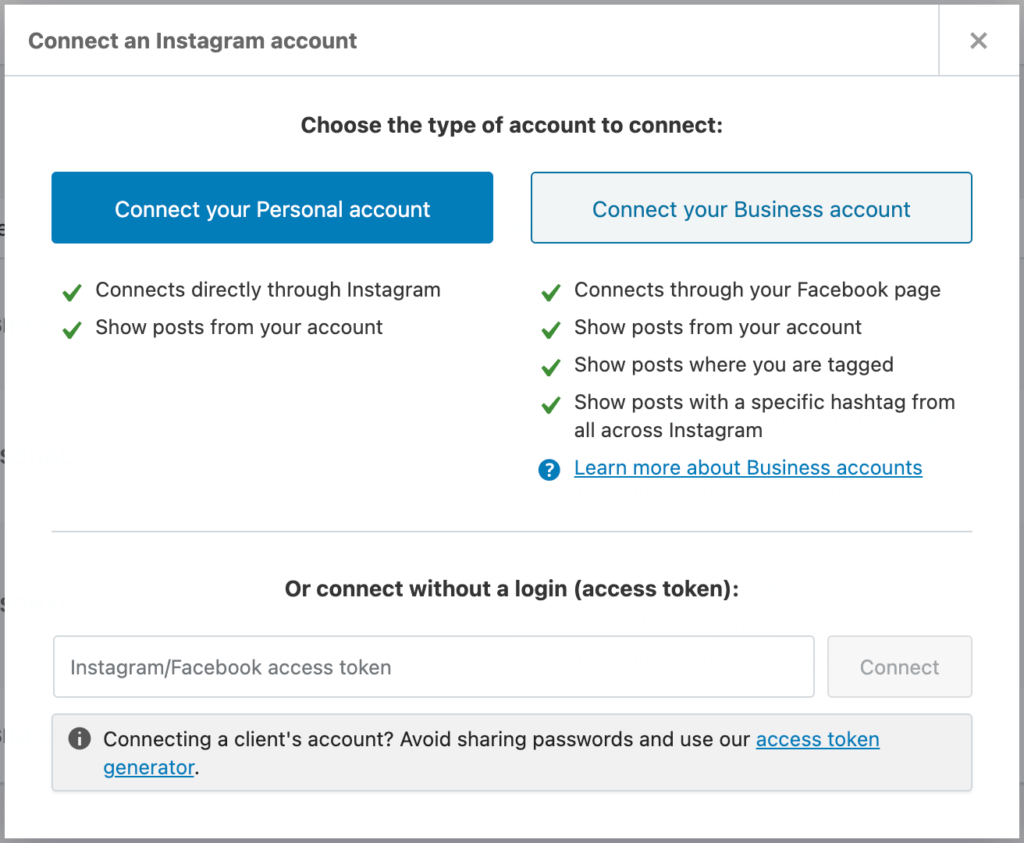The height and width of the screenshot is (843, 1024).
Task: Close the Connect an Instagram account dialog
Action: (x=978, y=40)
